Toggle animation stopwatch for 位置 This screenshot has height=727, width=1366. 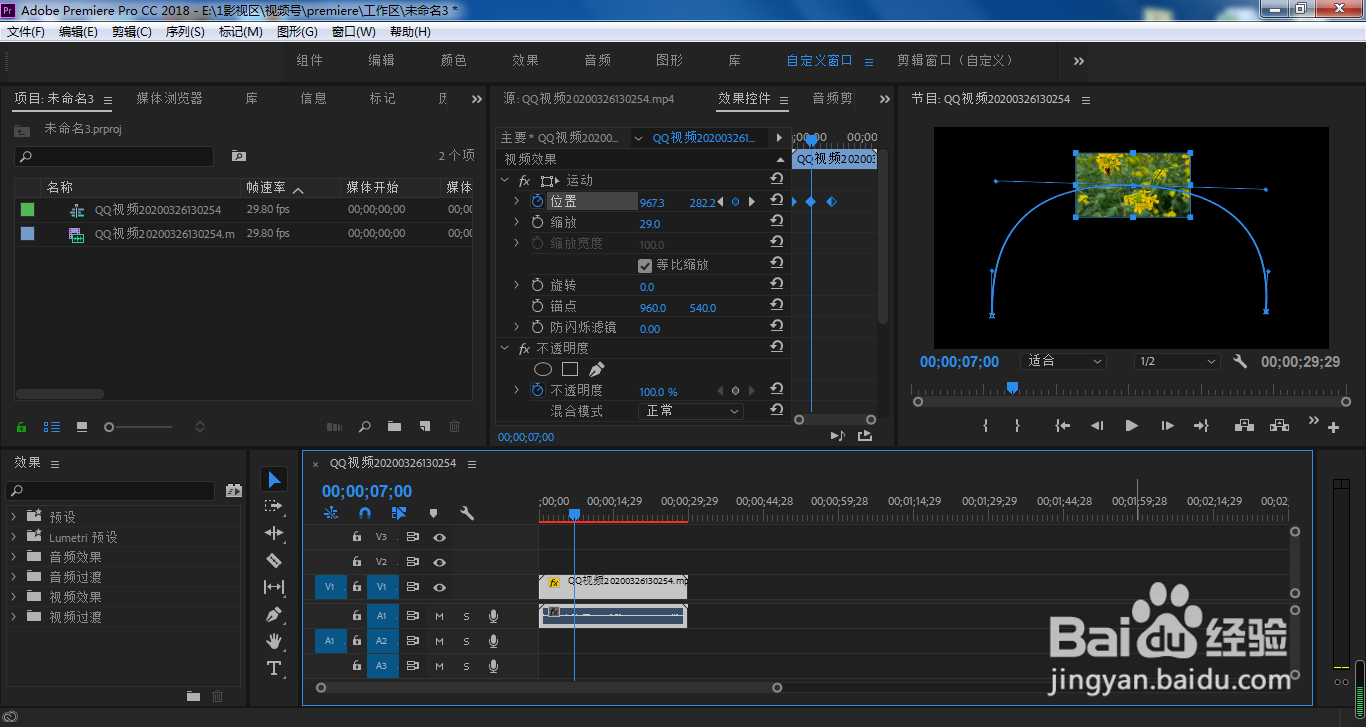point(538,201)
